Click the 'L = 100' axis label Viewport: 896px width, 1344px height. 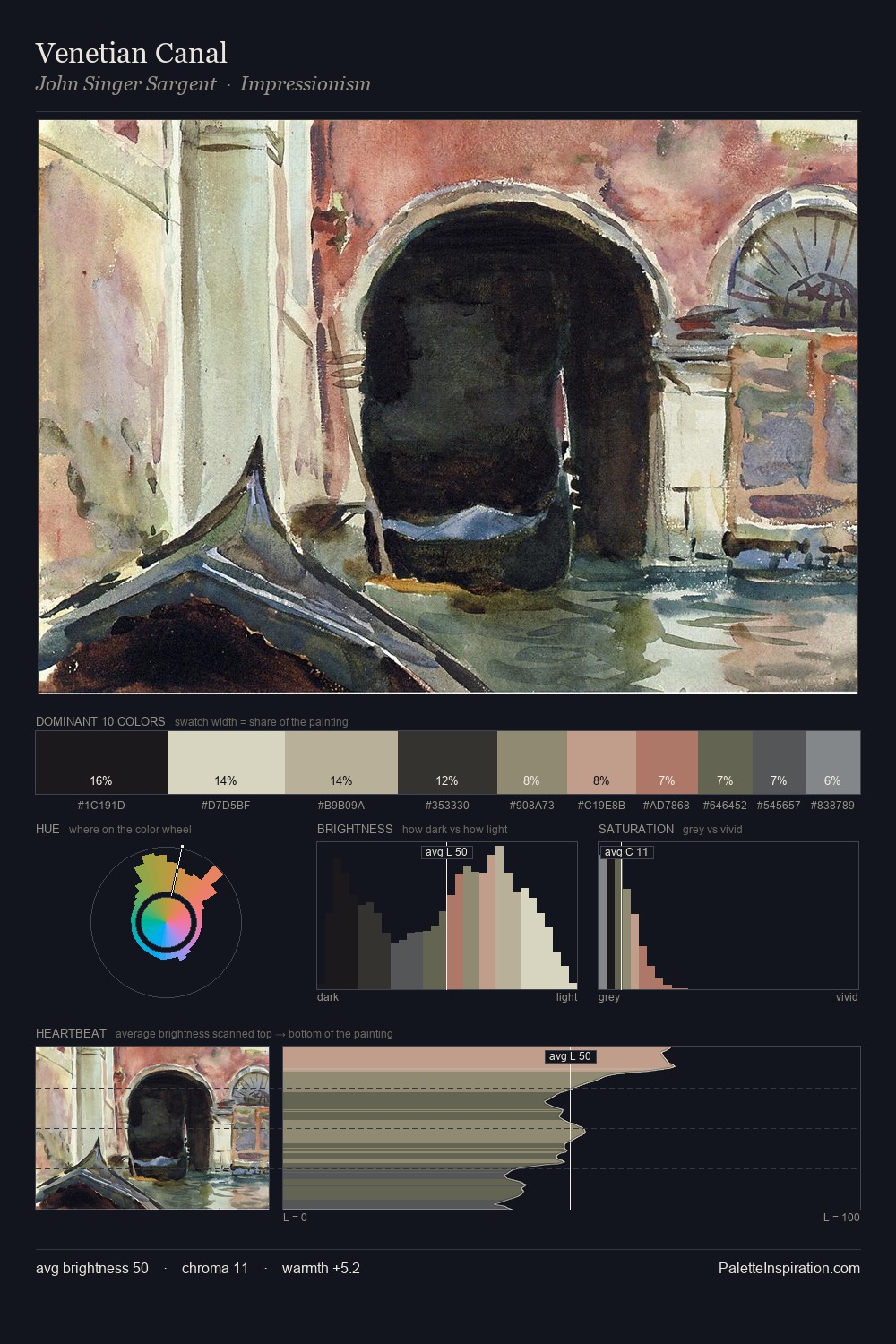coord(841,1218)
